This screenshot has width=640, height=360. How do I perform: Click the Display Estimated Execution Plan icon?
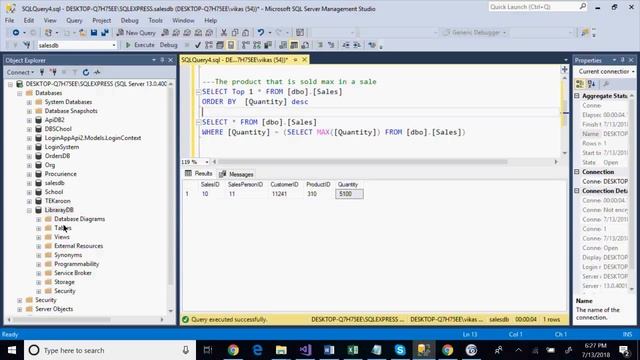209,45
